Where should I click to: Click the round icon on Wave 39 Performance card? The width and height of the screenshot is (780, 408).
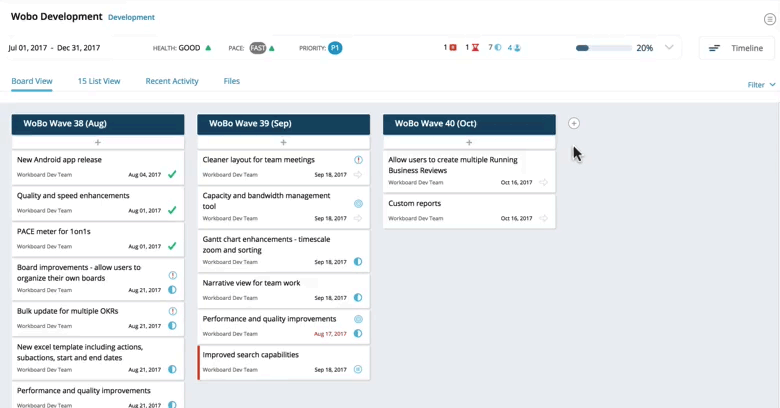(x=358, y=319)
